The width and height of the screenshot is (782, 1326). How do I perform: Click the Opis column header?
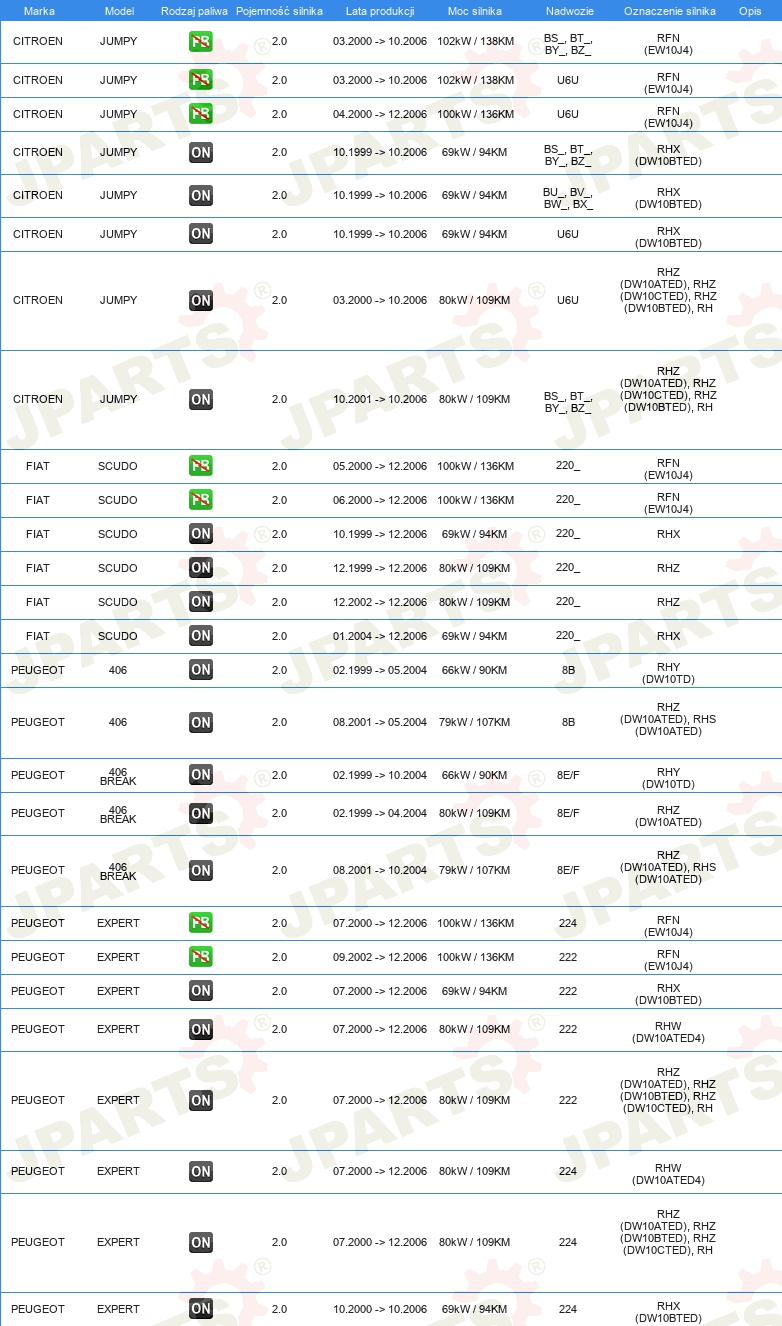[x=750, y=11]
